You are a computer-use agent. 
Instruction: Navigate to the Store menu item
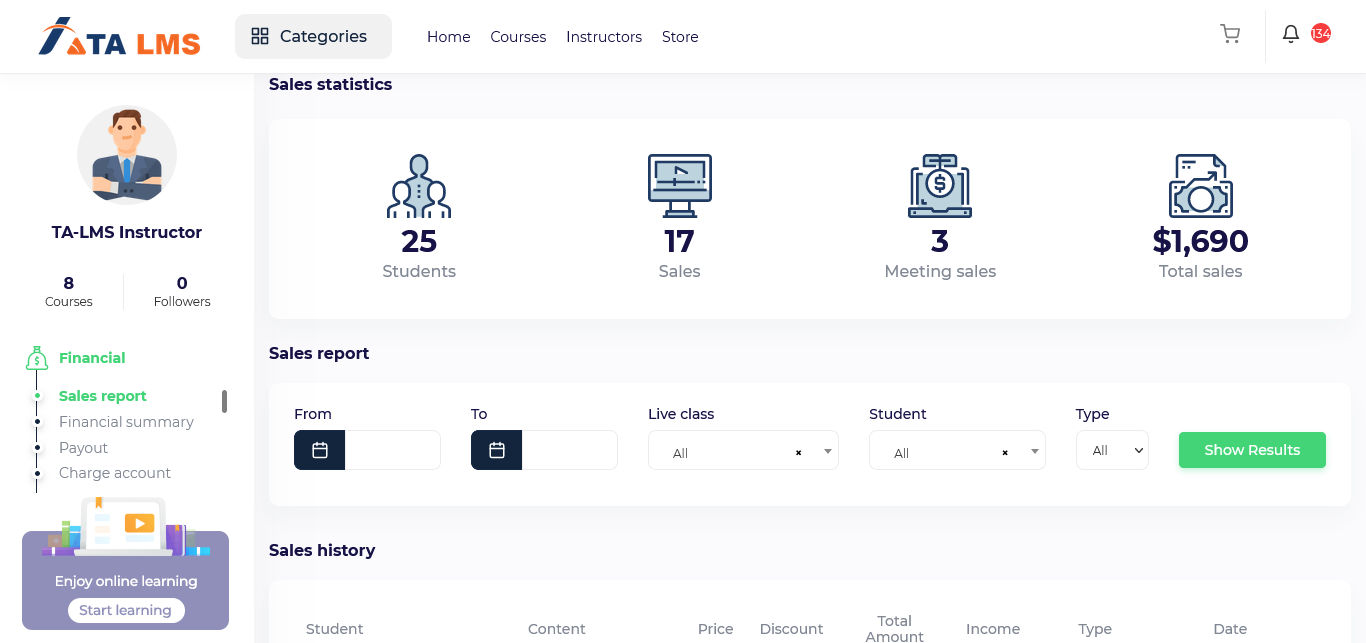point(680,37)
